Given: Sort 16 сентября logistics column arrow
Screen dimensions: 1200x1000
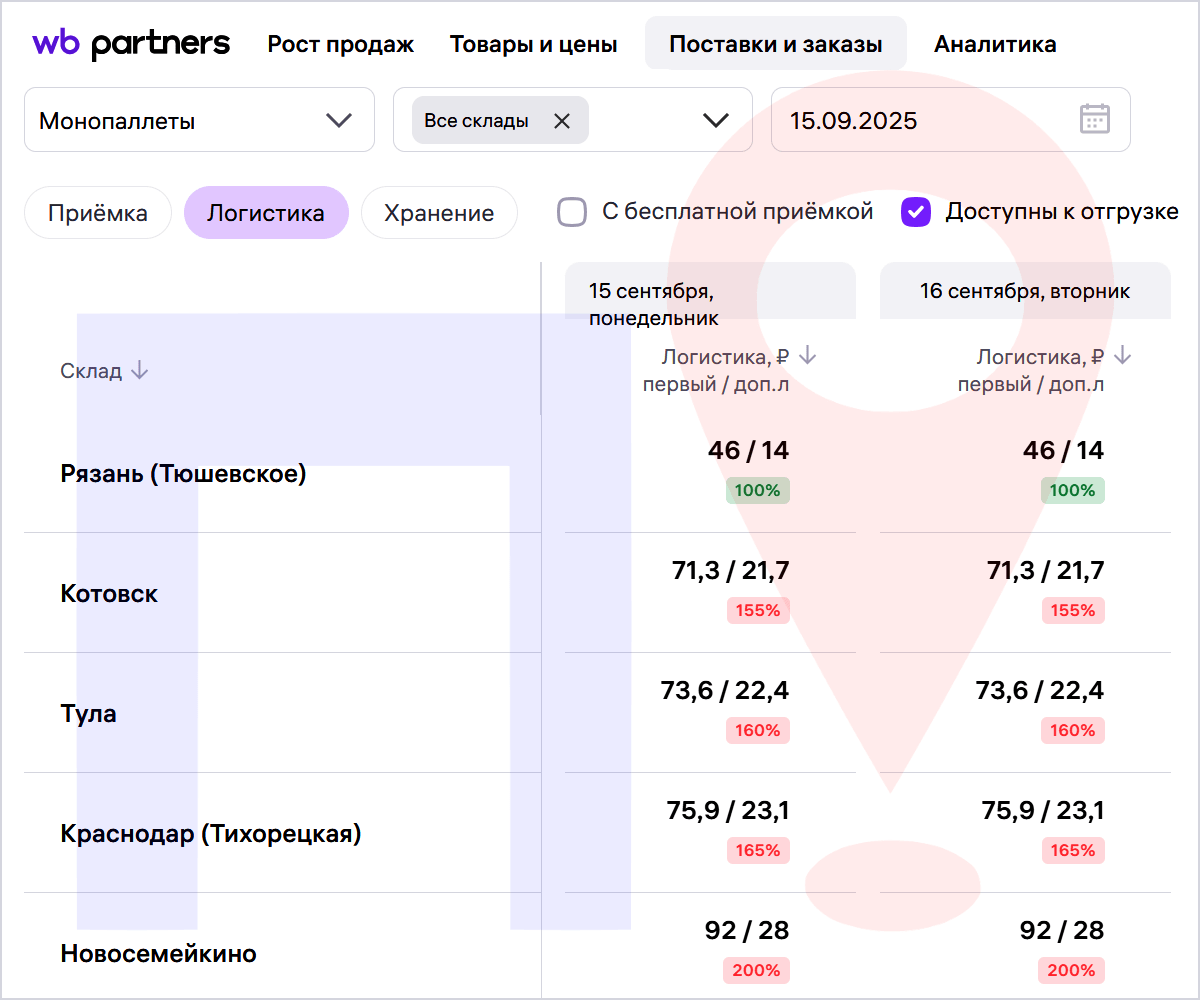Looking at the screenshot, I should click(1123, 356).
